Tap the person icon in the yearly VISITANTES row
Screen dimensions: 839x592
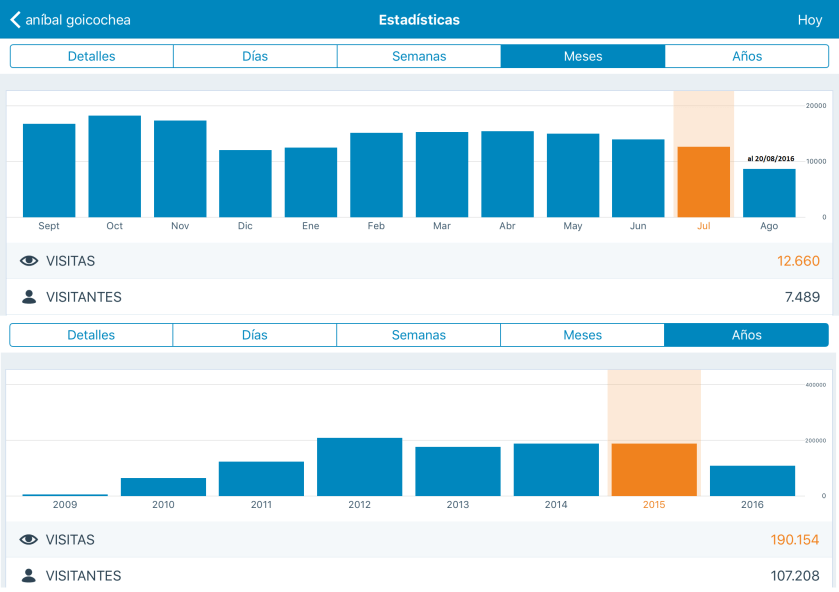[29, 576]
